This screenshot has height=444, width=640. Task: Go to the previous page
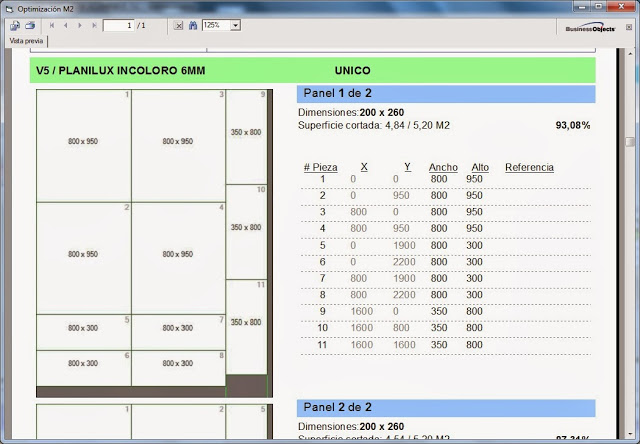click(66, 24)
